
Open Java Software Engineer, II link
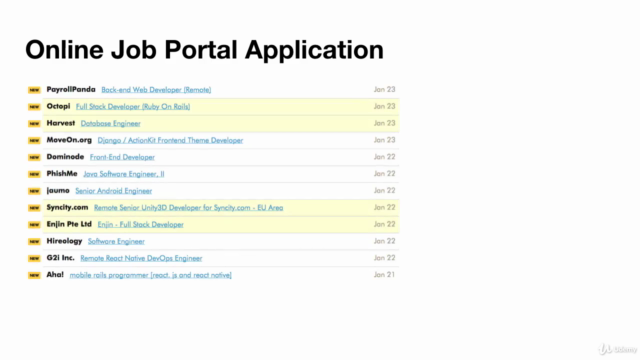tap(124, 174)
